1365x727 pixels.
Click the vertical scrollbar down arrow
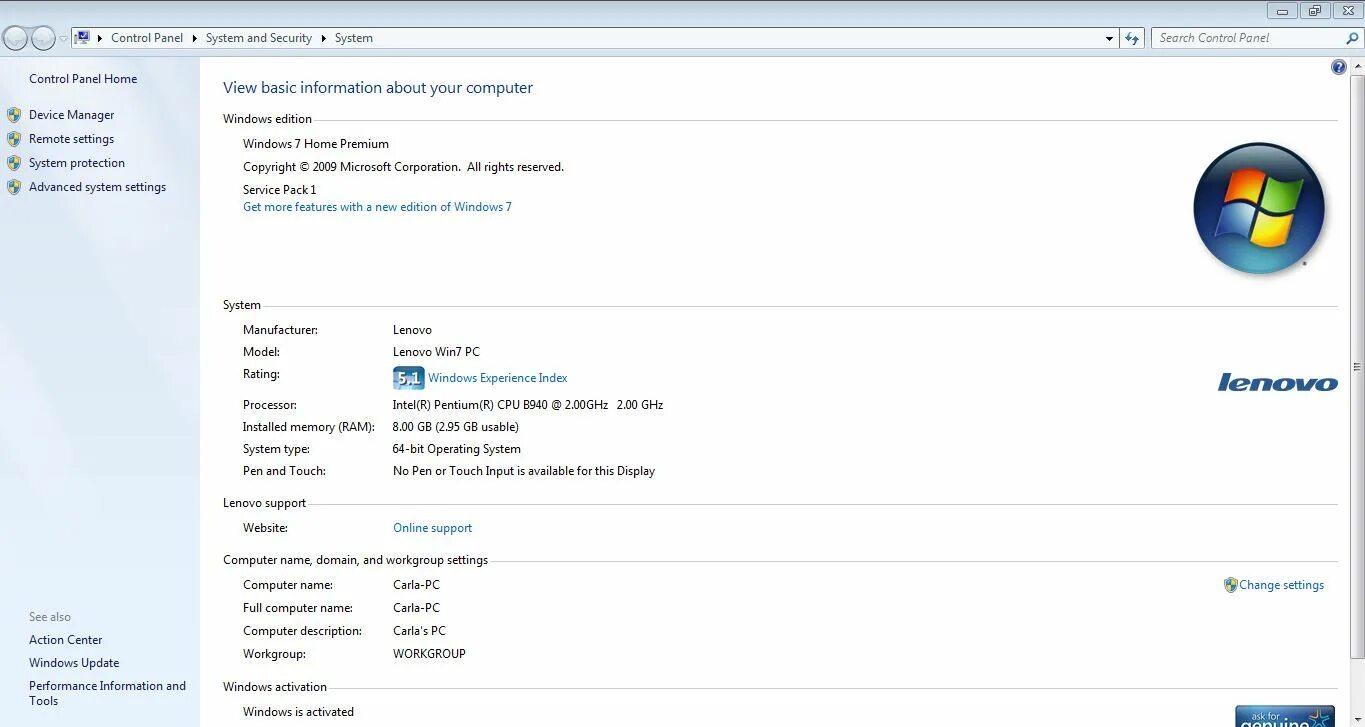1357,720
